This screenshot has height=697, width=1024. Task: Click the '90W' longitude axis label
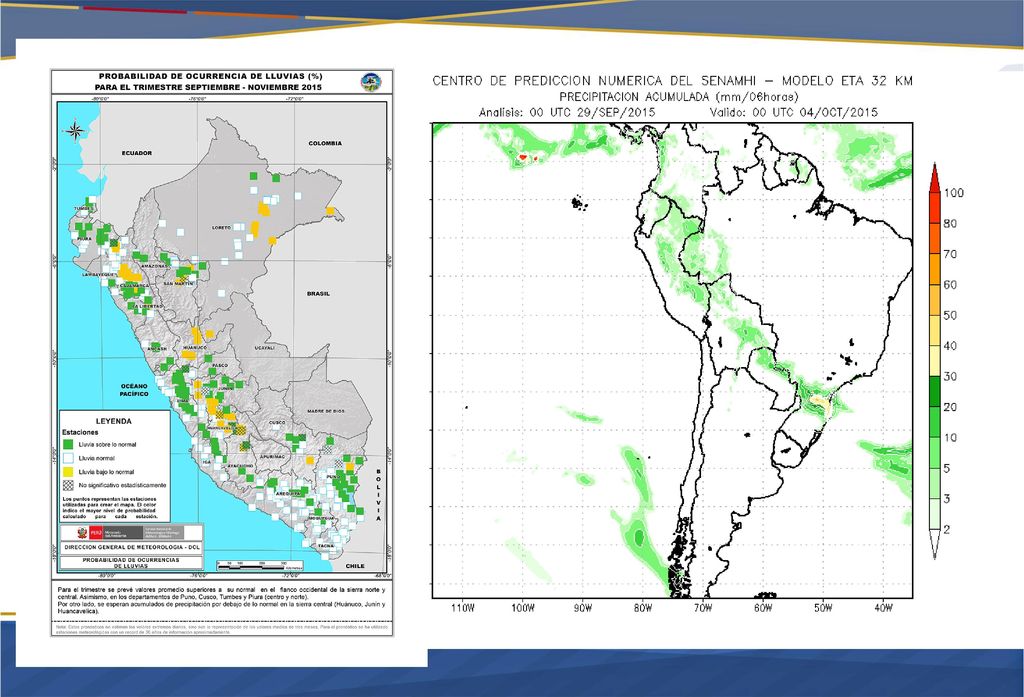583,608
